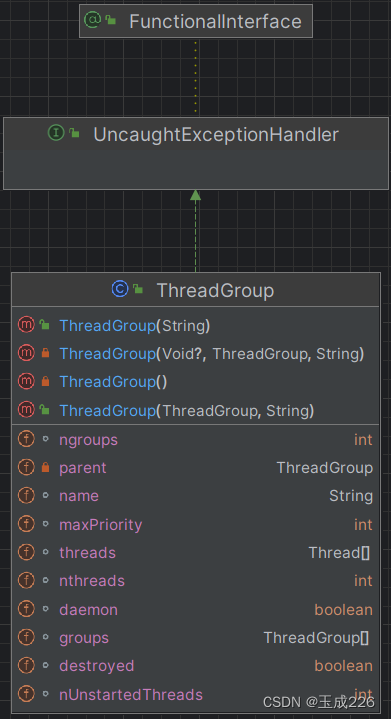Select the ThreadGroup class header
The image size is (391, 719).
[196, 290]
